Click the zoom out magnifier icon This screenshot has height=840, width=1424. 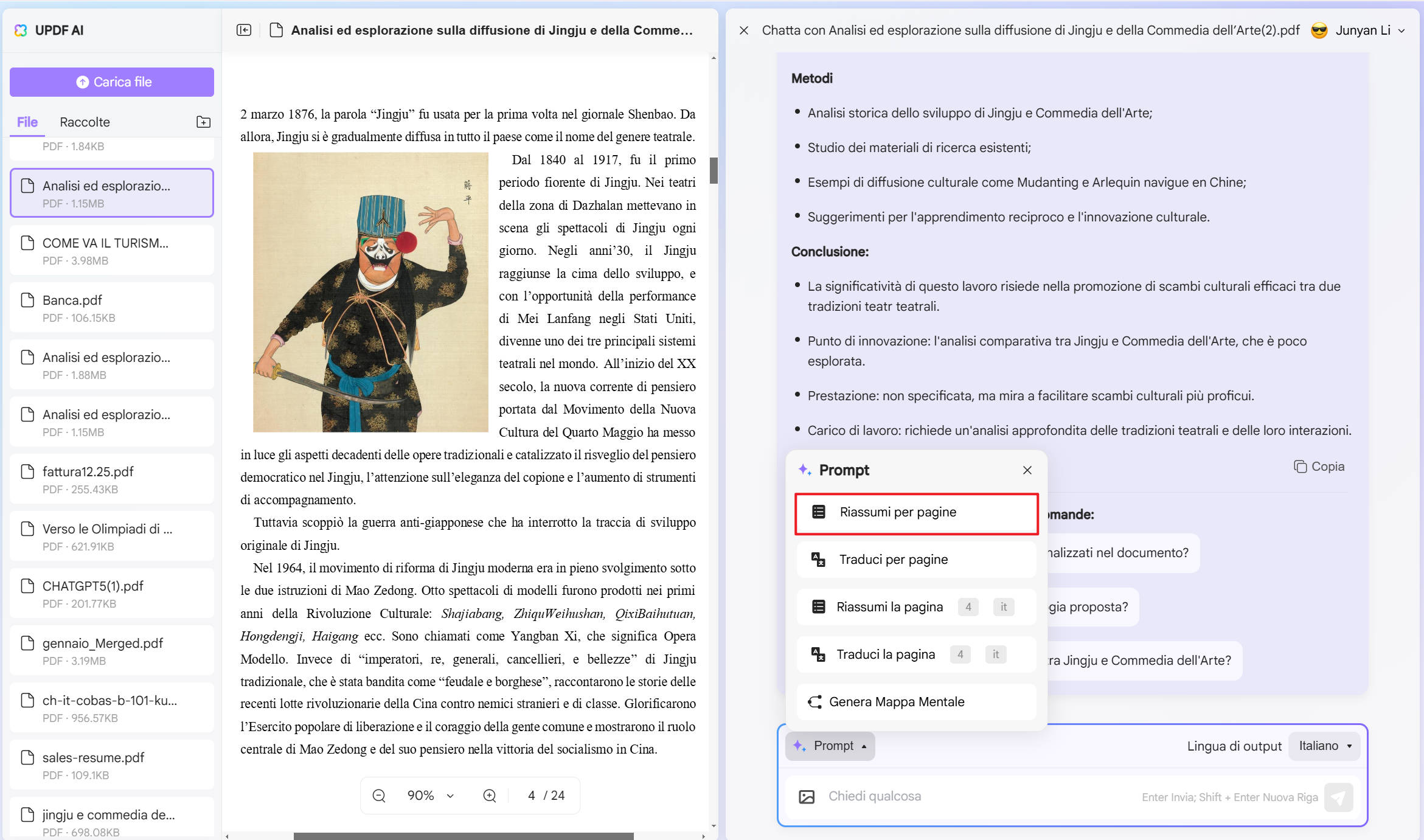click(379, 796)
